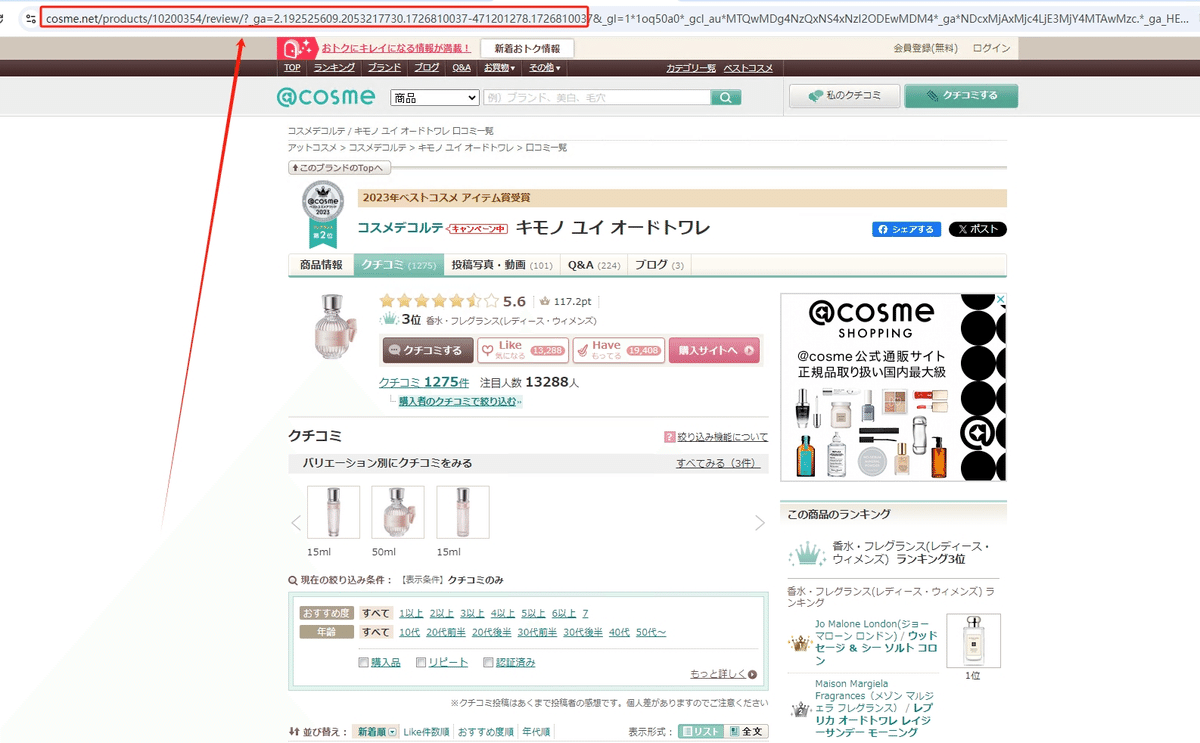Open the Q&A product tab
Image resolution: width=1200 pixels, height=743 pixels.
pyautogui.click(x=594, y=265)
